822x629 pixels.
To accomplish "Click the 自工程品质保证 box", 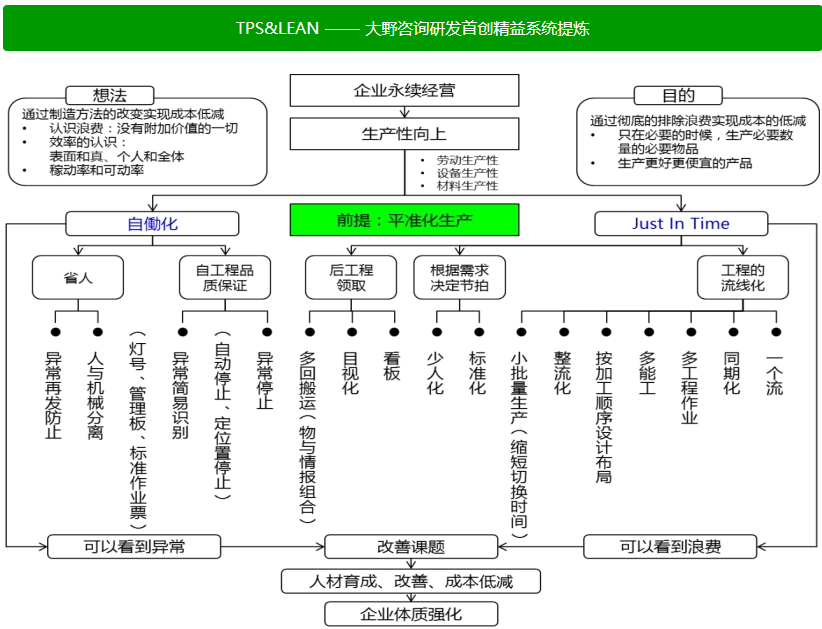I will coord(225,278).
